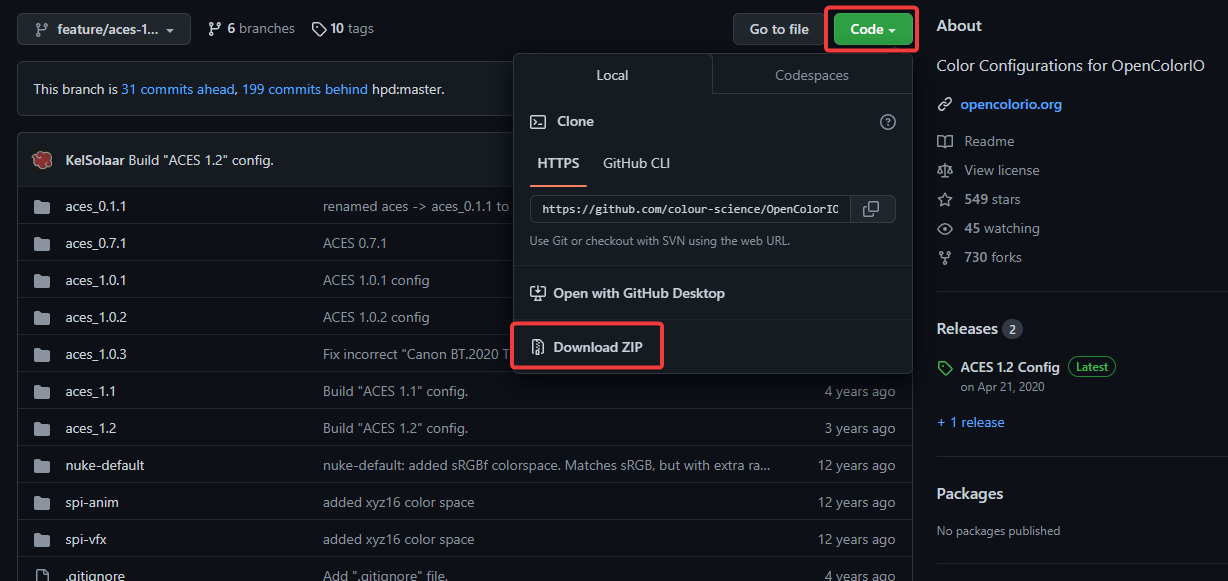1228x581 pixels.
Task: Open with GitHub Desktop
Action: coord(638,293)
